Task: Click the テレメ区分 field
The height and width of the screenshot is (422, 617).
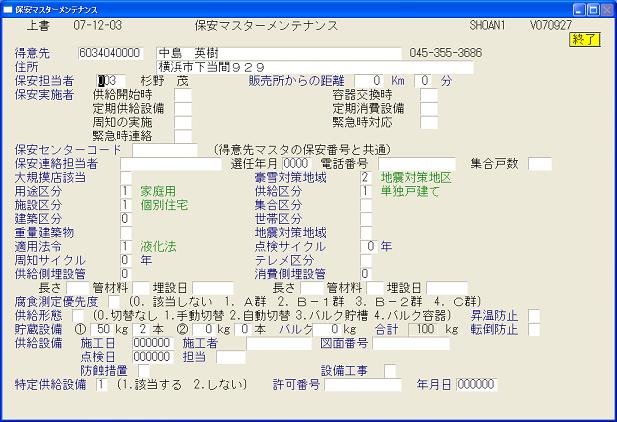Action: point(366,261)
